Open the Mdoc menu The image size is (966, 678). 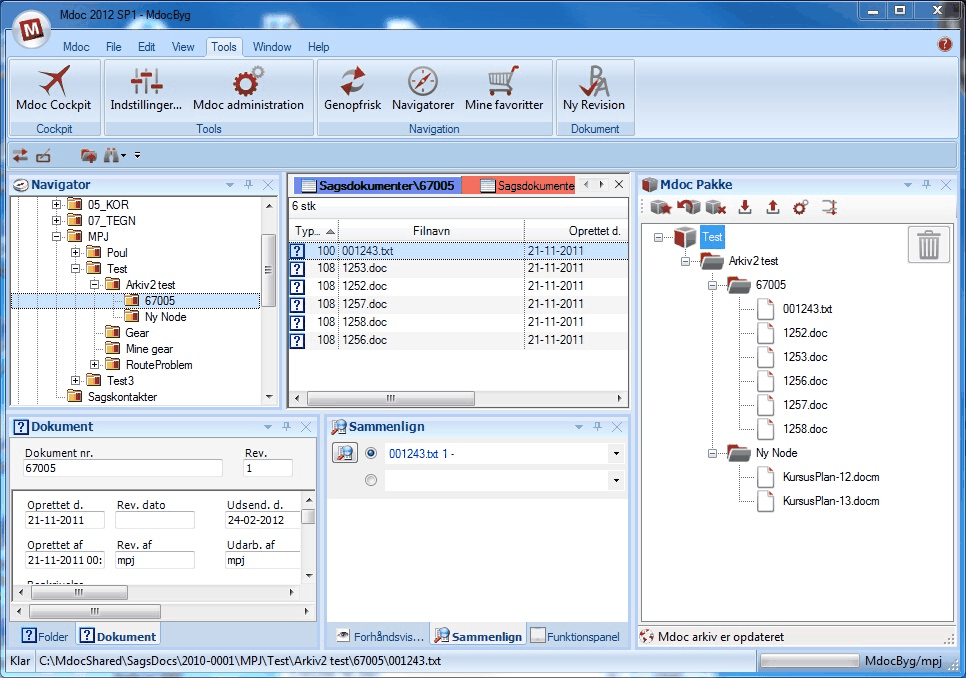click(x=76, y=47)
